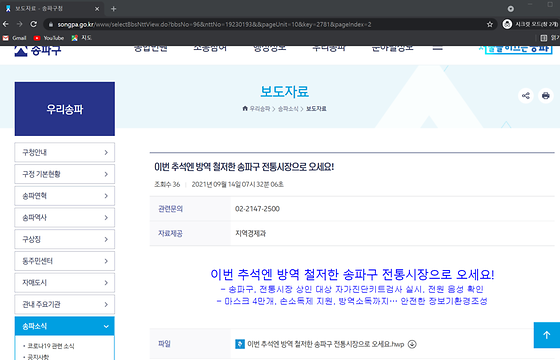The image size is (560, 360).
Task: Close the 보도자료 browser tab
Action: click(x=97, y=9)
